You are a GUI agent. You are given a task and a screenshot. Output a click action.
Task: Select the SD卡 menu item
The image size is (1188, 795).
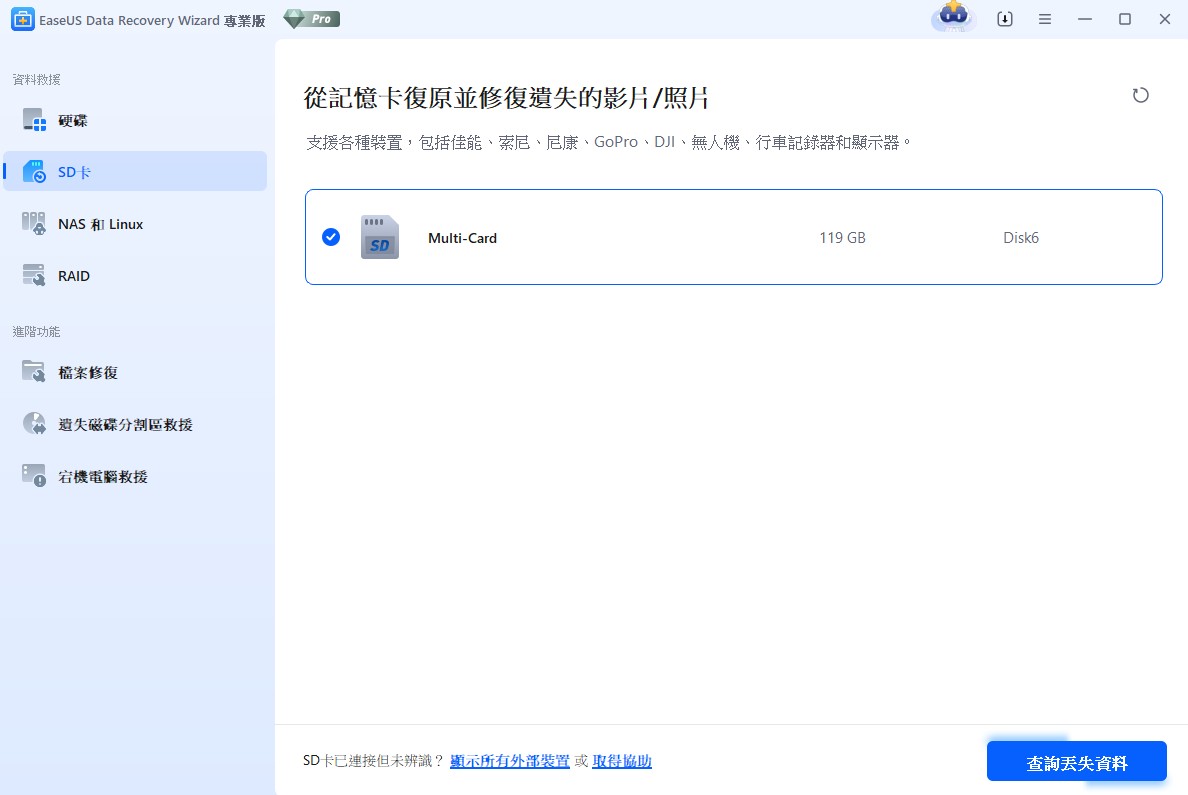click(x=135, y=171)
